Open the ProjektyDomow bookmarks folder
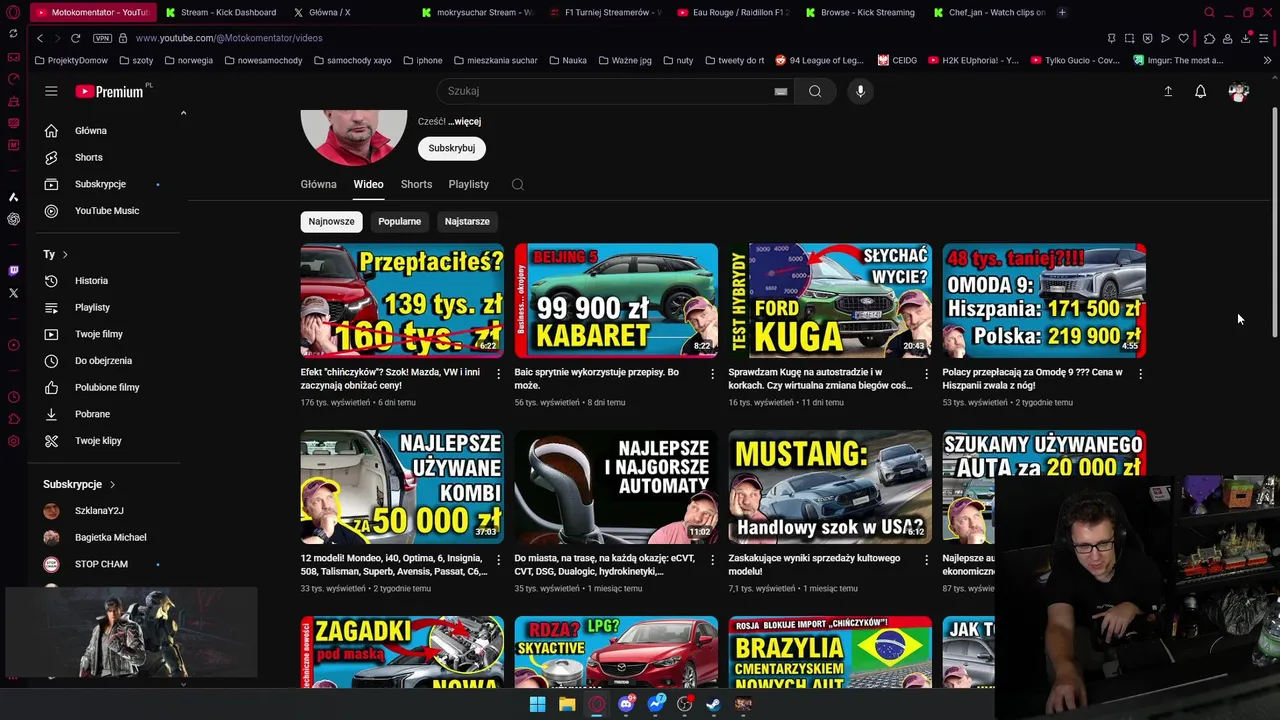1280x720 pixels. (70, 60)
